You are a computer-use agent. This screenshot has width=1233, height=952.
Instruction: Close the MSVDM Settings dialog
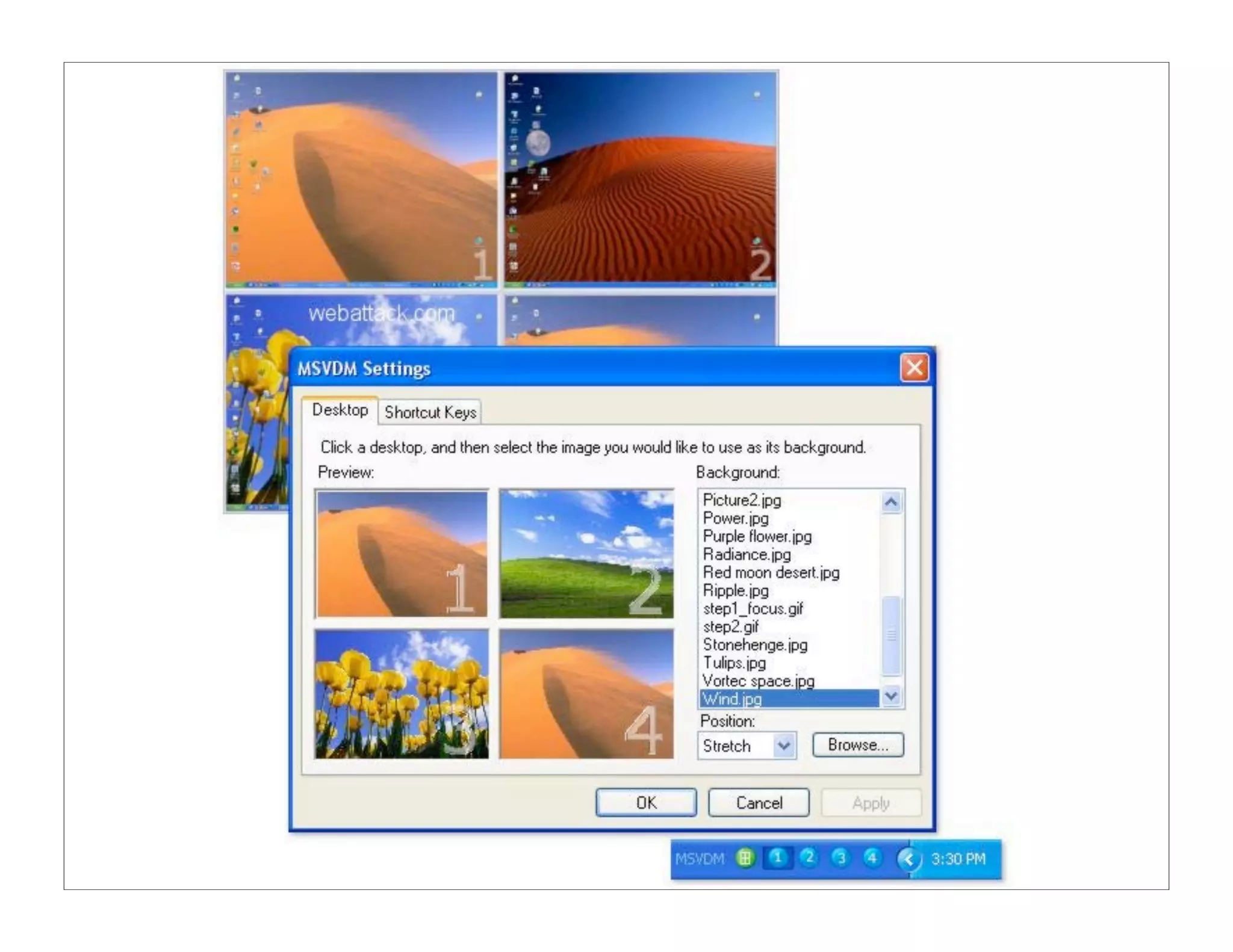pyautogui.click(x=914, y=368)
